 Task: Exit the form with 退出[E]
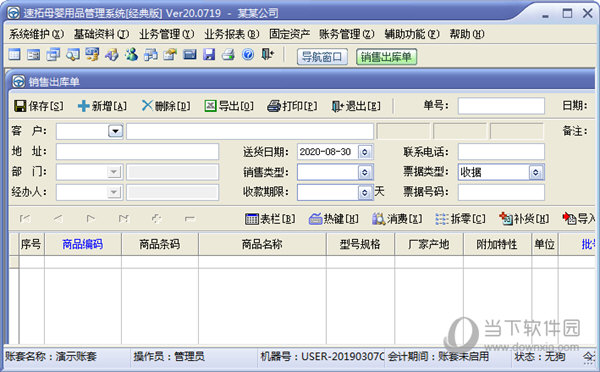point(356,106)
